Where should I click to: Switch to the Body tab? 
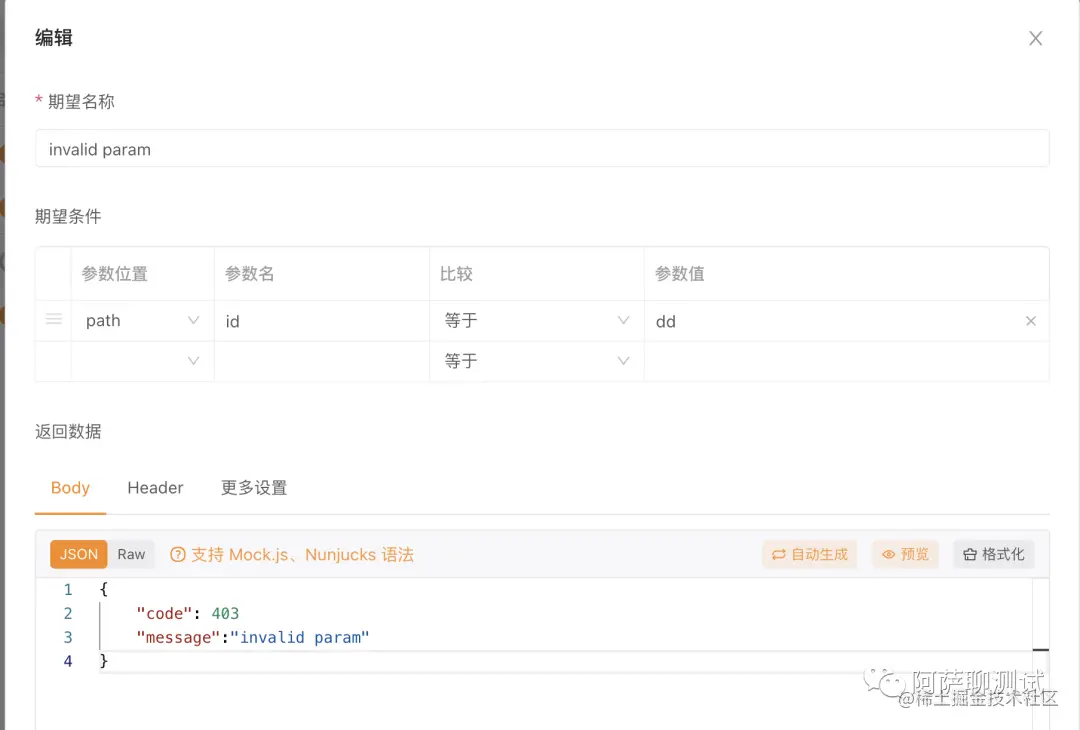pos(70,488)
